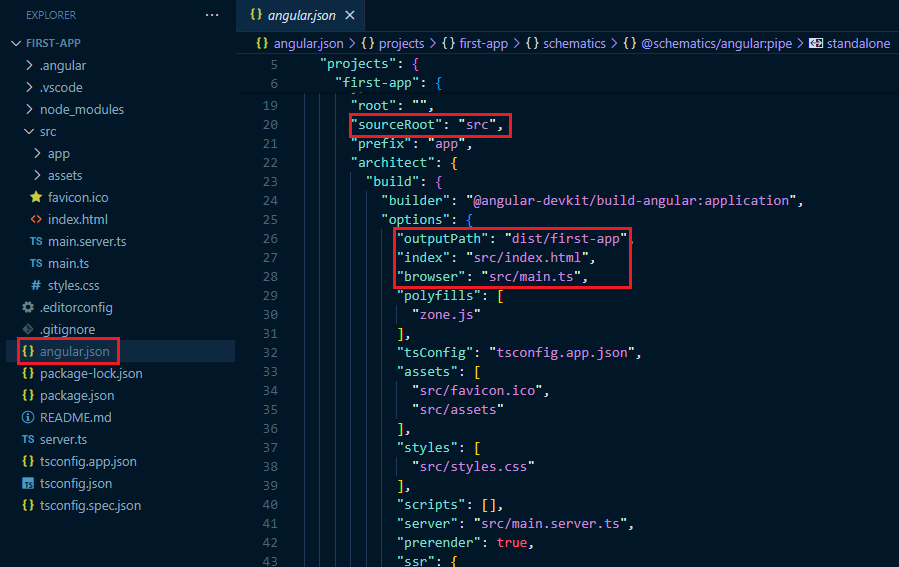Image resolution: width=899 pixels, height=567 pixels.
Task: Open index.html file icon
Action: (x=36, y=219)
